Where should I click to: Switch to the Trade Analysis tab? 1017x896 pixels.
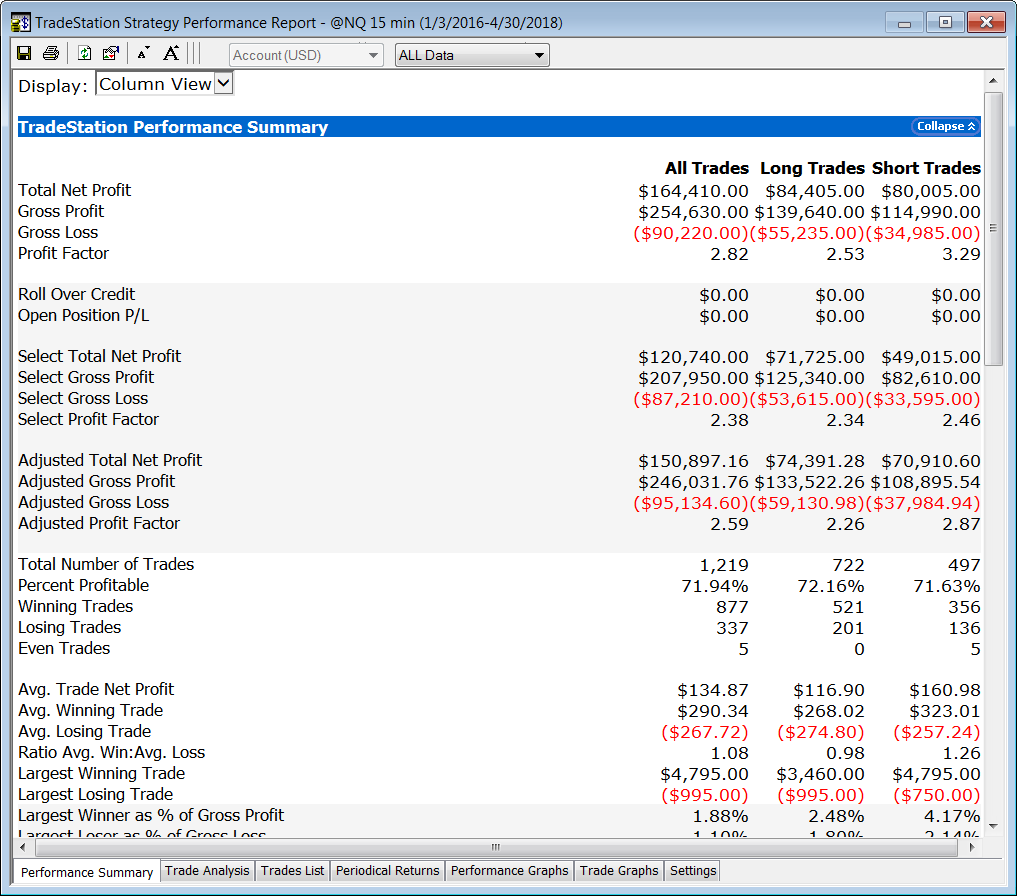(x=207, y=871)
